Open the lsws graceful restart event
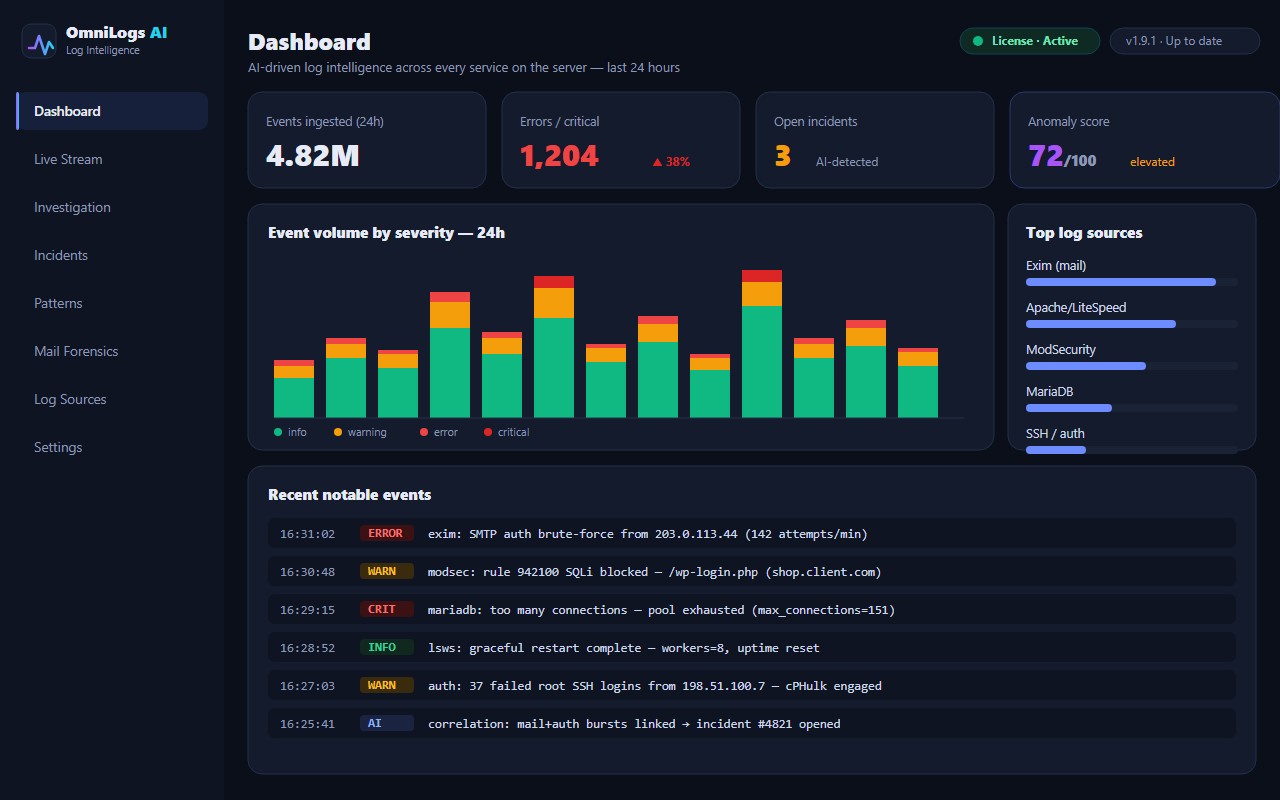 [752, 647]
